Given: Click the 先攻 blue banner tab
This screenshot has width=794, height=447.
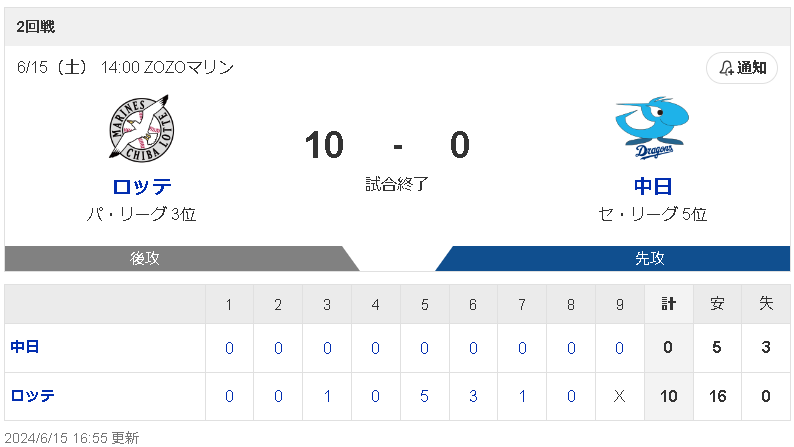Looking at the screenshot, I should pos(650,258).
